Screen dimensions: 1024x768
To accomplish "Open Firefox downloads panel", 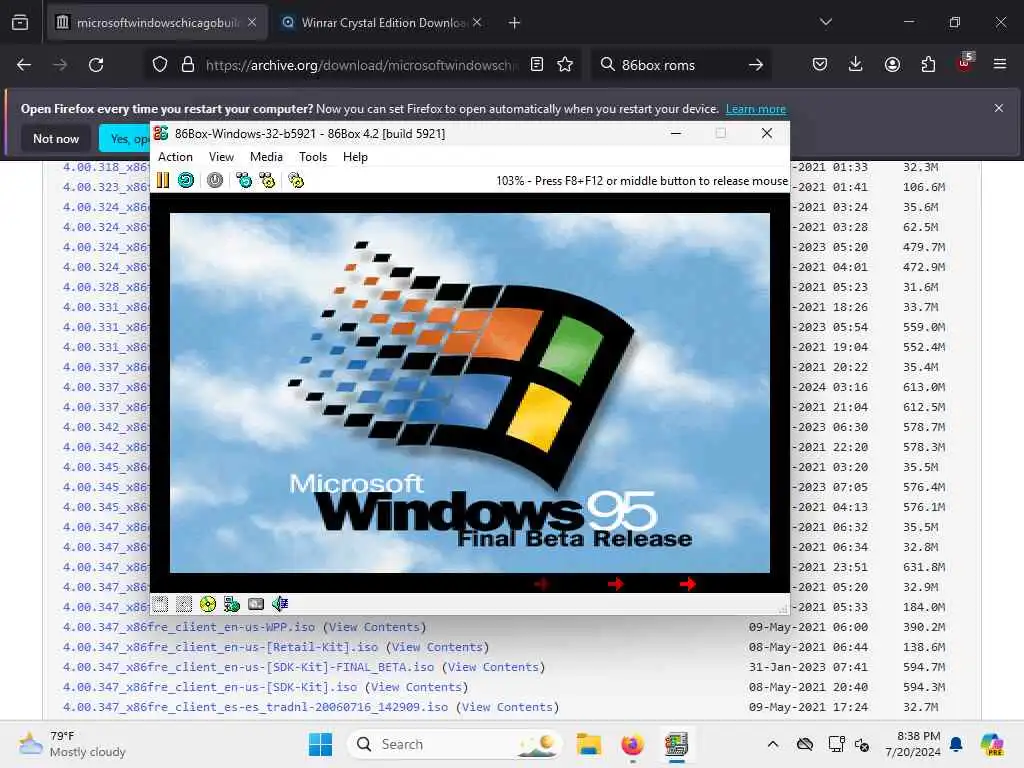I will click(856, 65).
